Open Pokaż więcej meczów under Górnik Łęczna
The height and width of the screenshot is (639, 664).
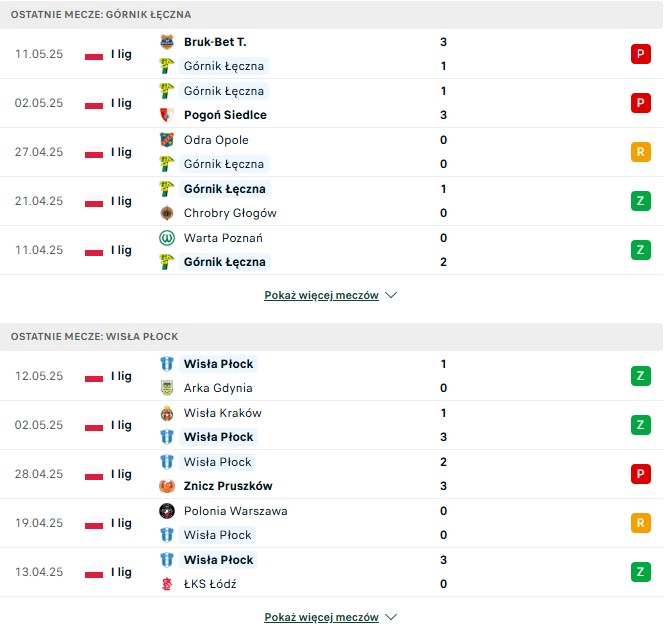click(321, 295)
